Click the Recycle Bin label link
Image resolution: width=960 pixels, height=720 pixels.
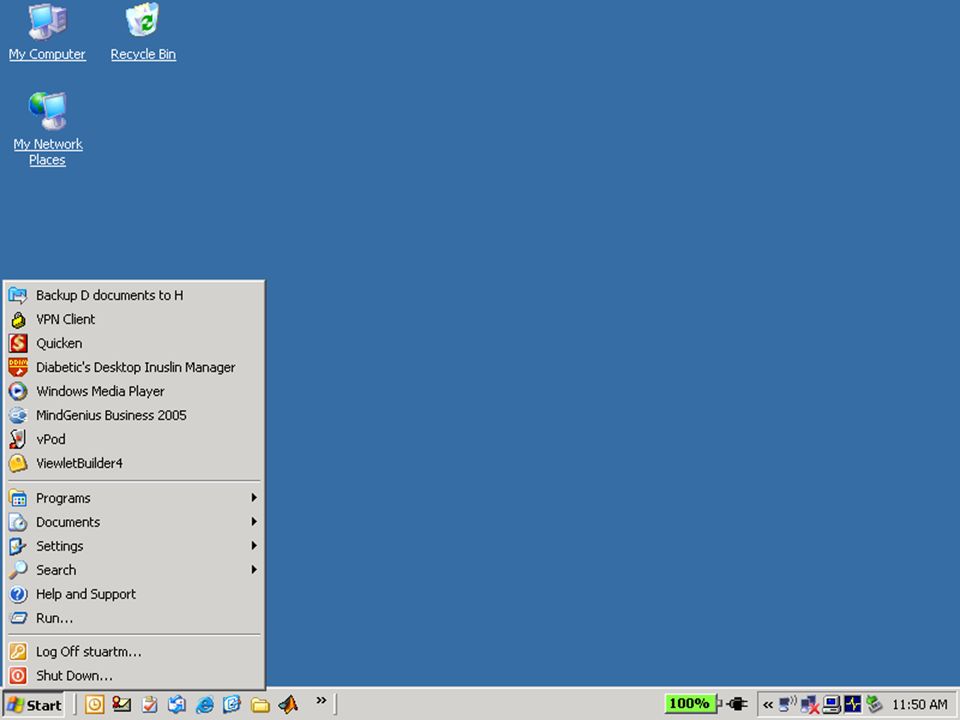(143, 54)
